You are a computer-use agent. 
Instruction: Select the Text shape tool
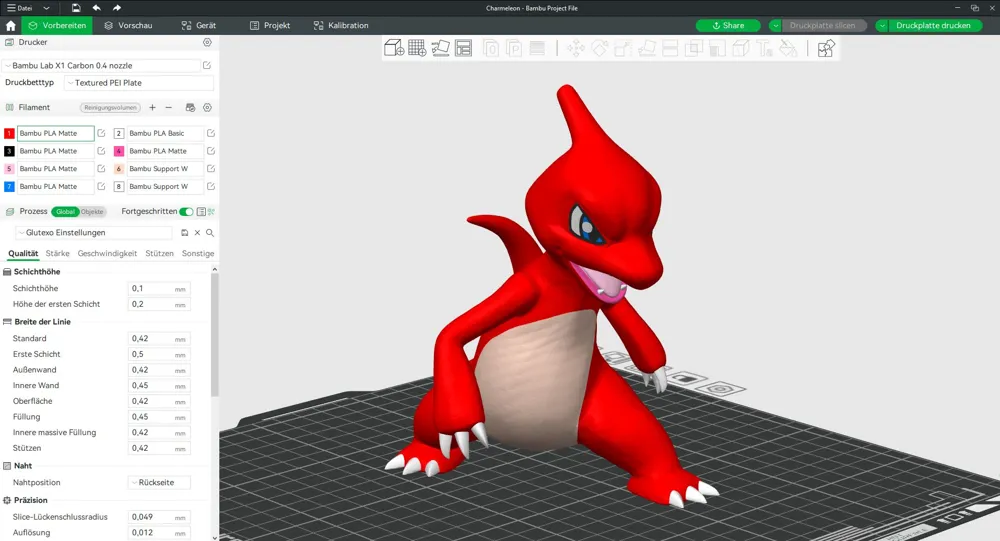pyautogui.click(x=764, y=48)
